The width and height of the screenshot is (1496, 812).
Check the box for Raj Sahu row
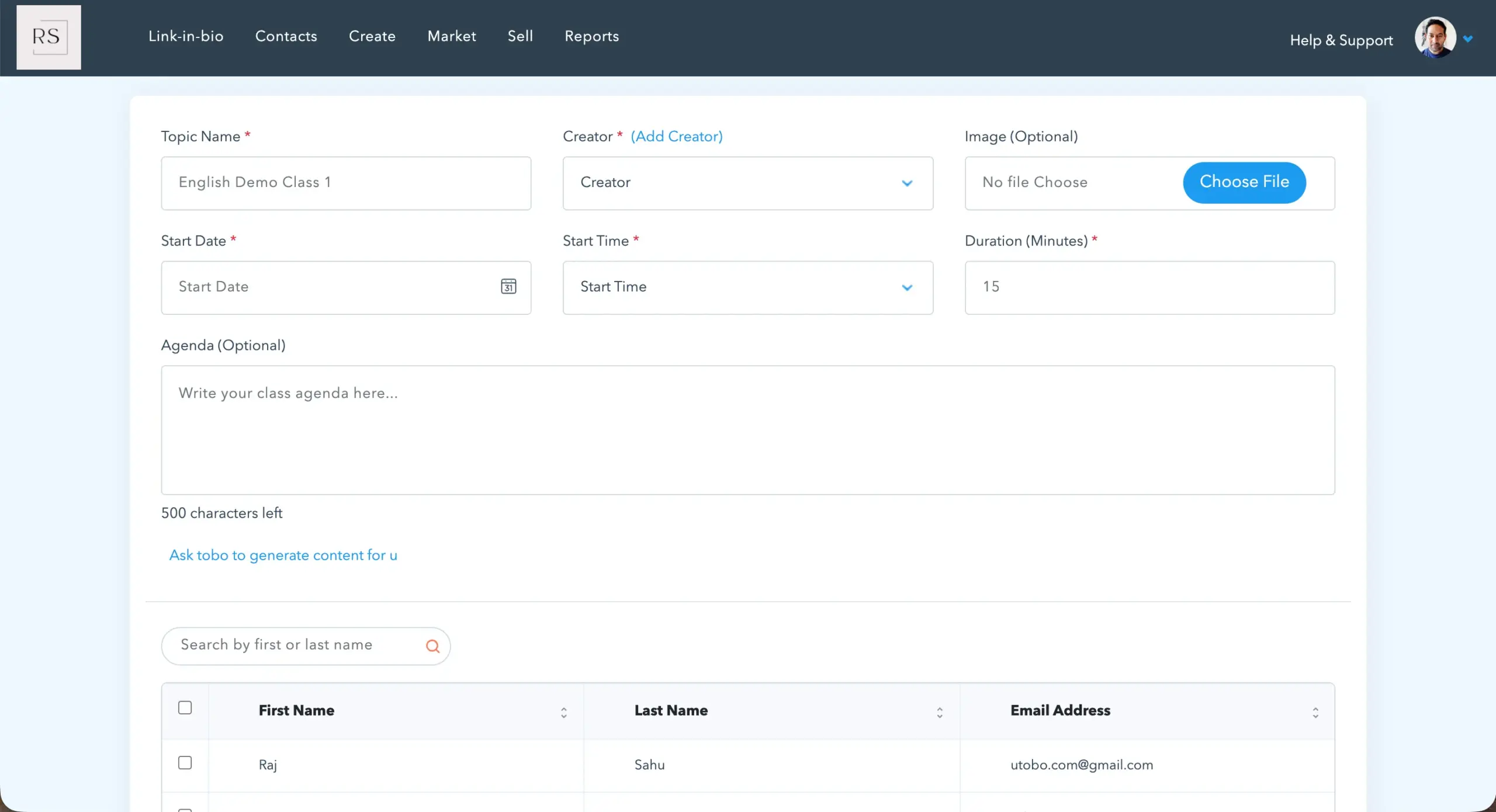click(x=185, y=763)
